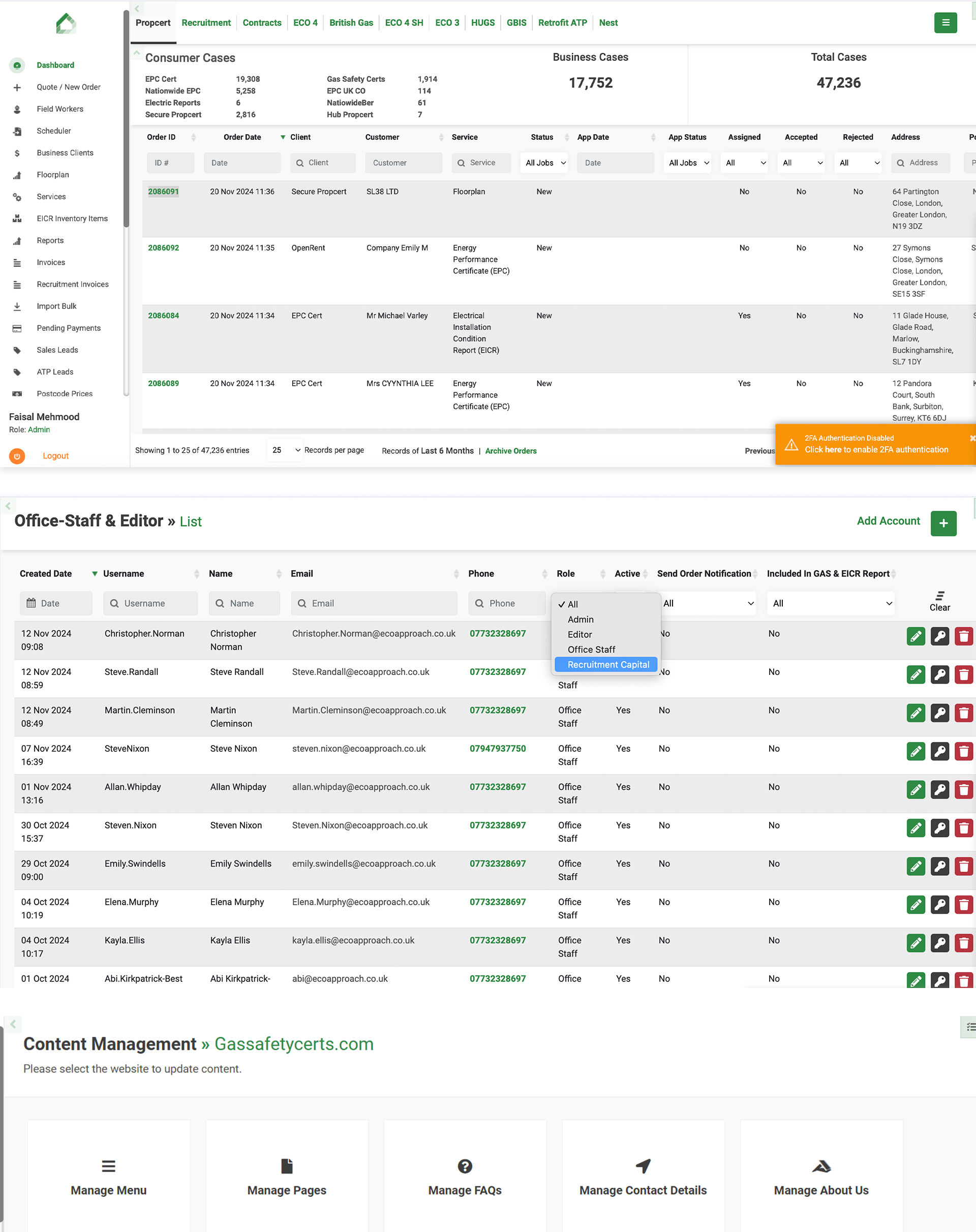Click the Business Clients dollar icon
Viewport: 976px width, 1232px height.
[x=17, y=153]
